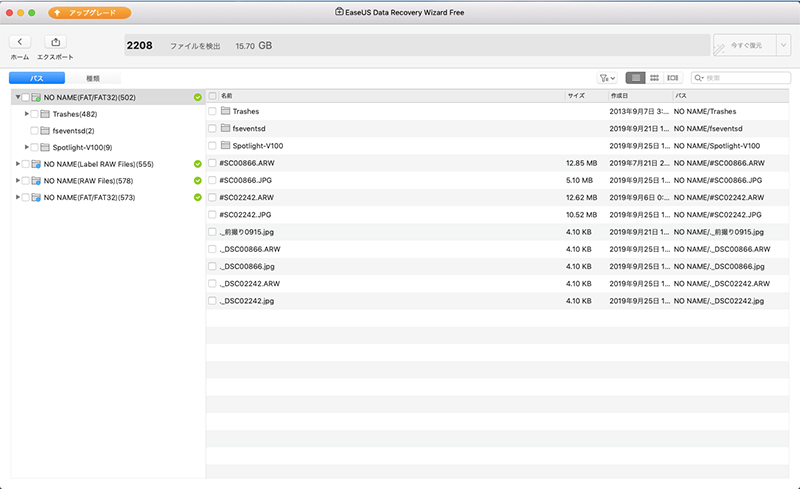This screenshot has width=800, height=489.
Task: Select the ._DSC00866.jpg file name
Action: pos(247,266)
